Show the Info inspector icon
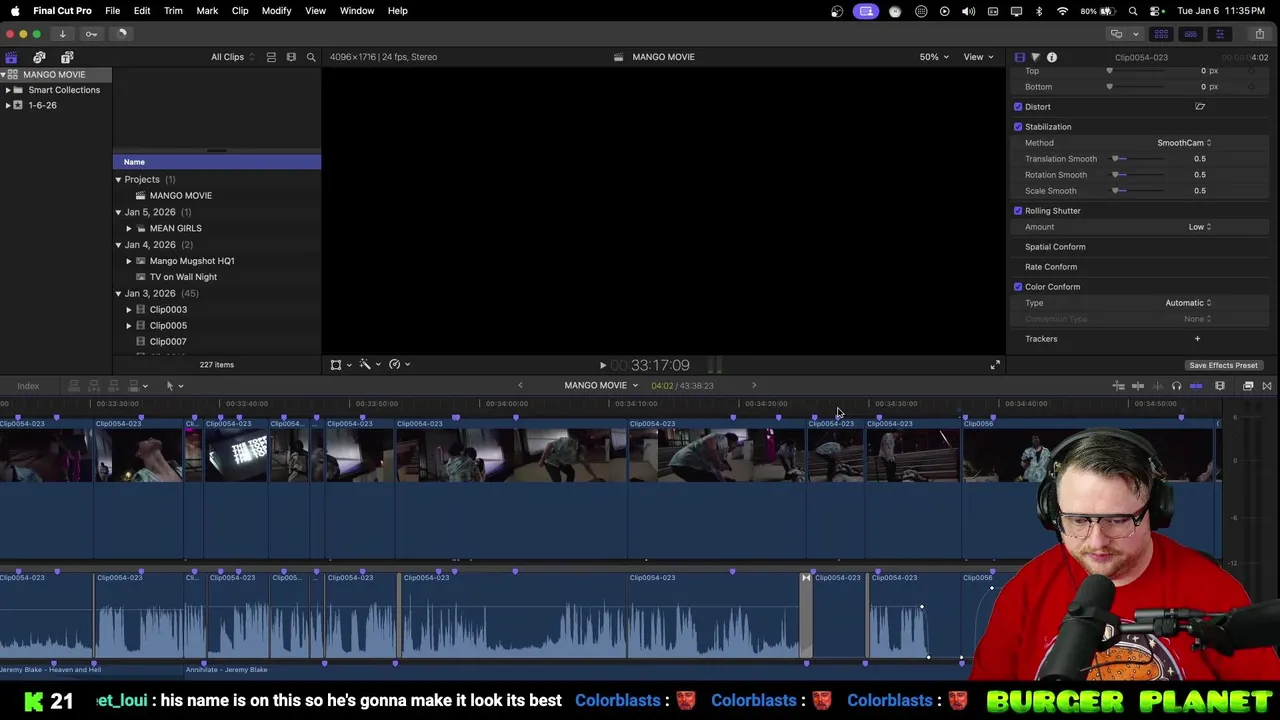 [x=1052, y=57]
